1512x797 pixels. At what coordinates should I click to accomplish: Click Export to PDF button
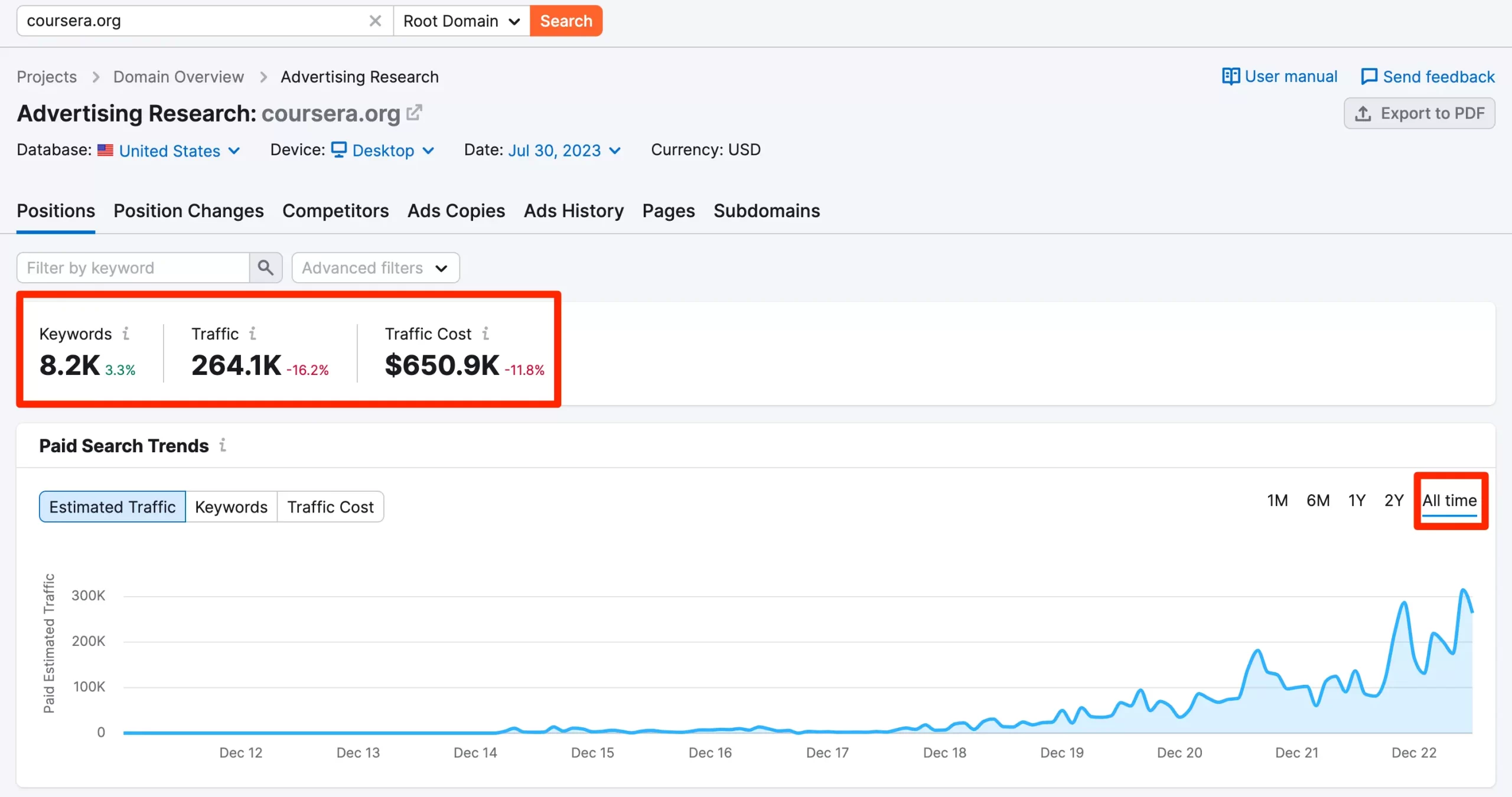1419,113
